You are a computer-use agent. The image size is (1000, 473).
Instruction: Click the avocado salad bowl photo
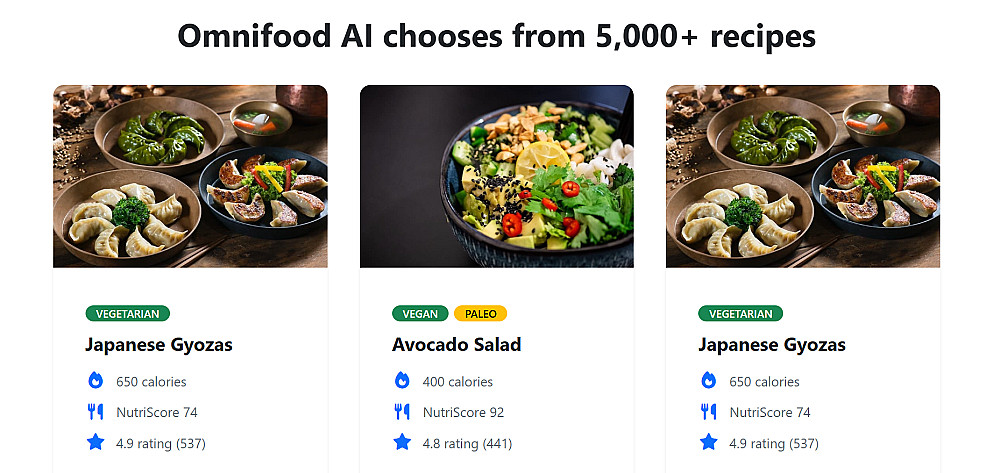click(x=497, y=176)
